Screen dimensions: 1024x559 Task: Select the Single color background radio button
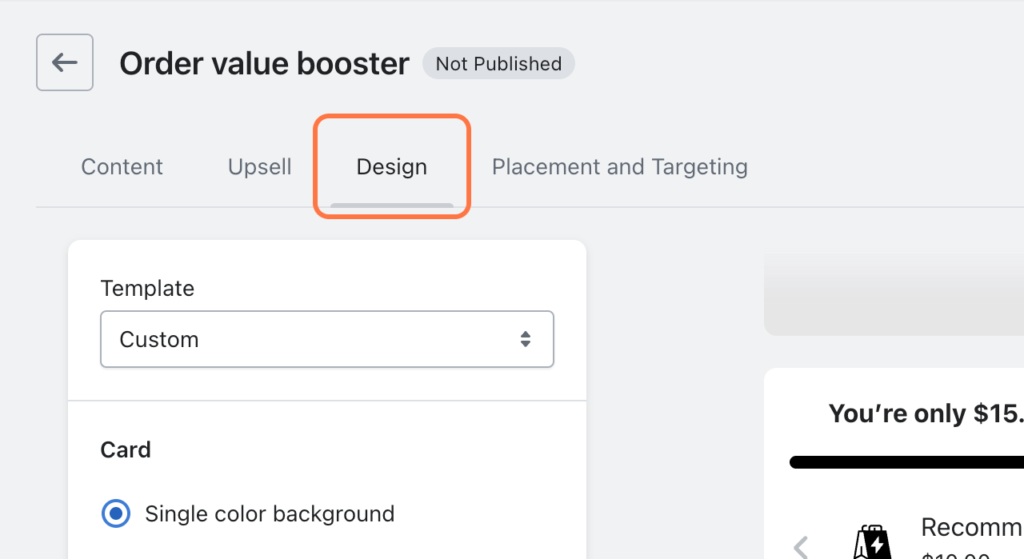(x=117, y=514)
